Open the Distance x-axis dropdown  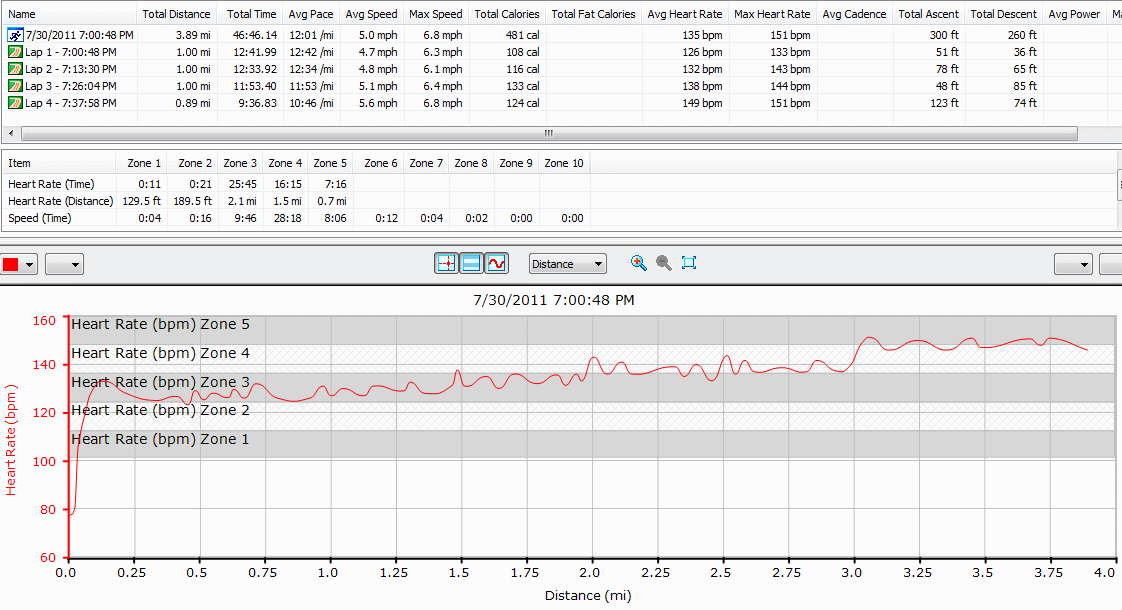pyautogui.click(x=567, y=264)
